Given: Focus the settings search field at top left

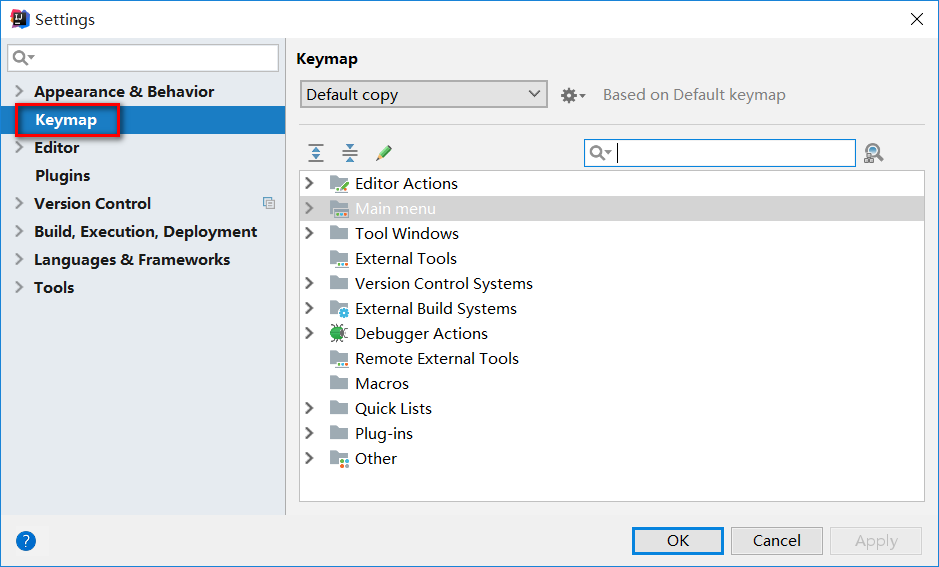Looking at the screenshot, I should pyautogui.click(x=143, y=58).
